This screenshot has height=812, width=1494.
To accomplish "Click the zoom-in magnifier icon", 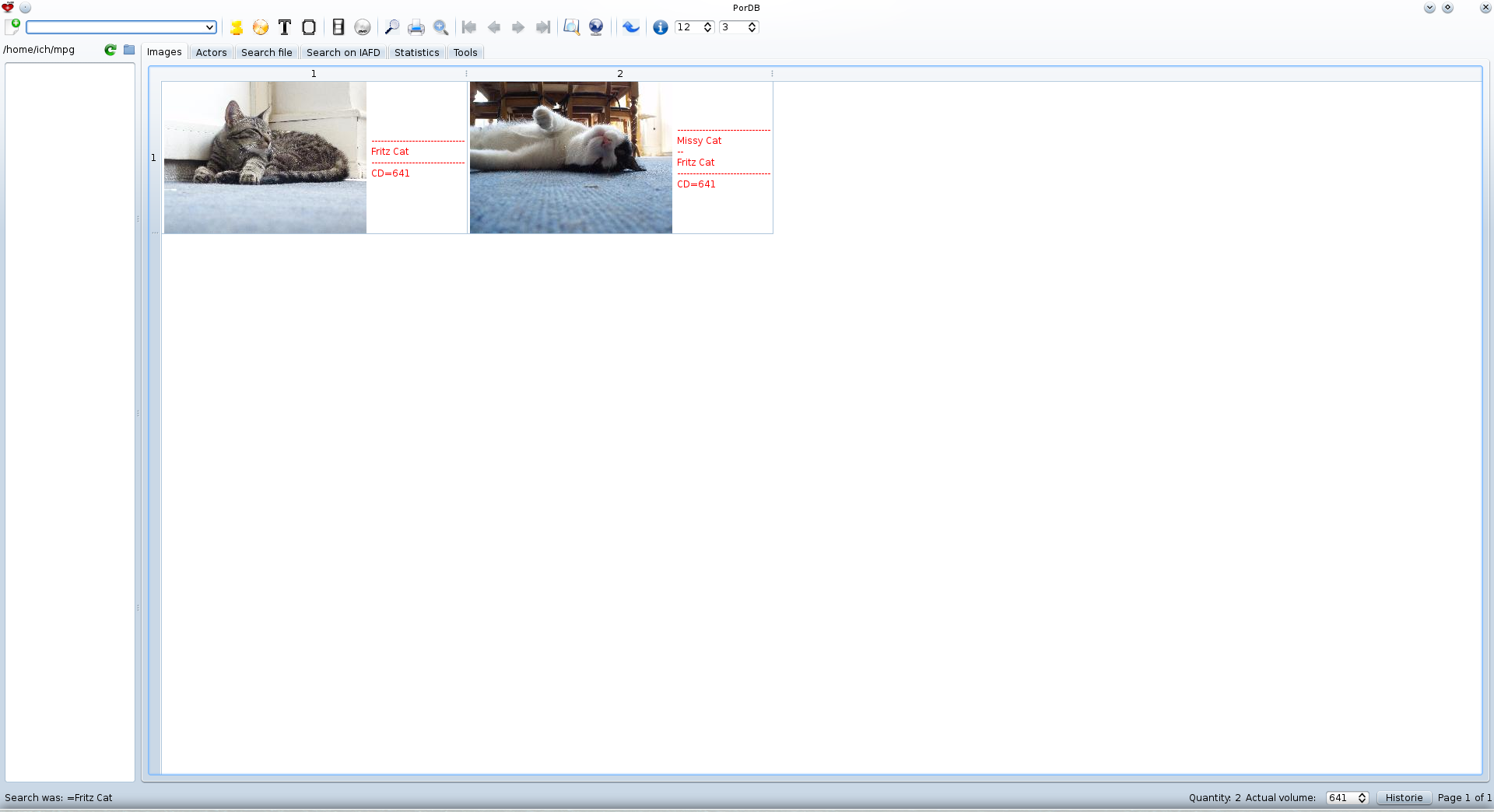I will (x=440, y=27).
